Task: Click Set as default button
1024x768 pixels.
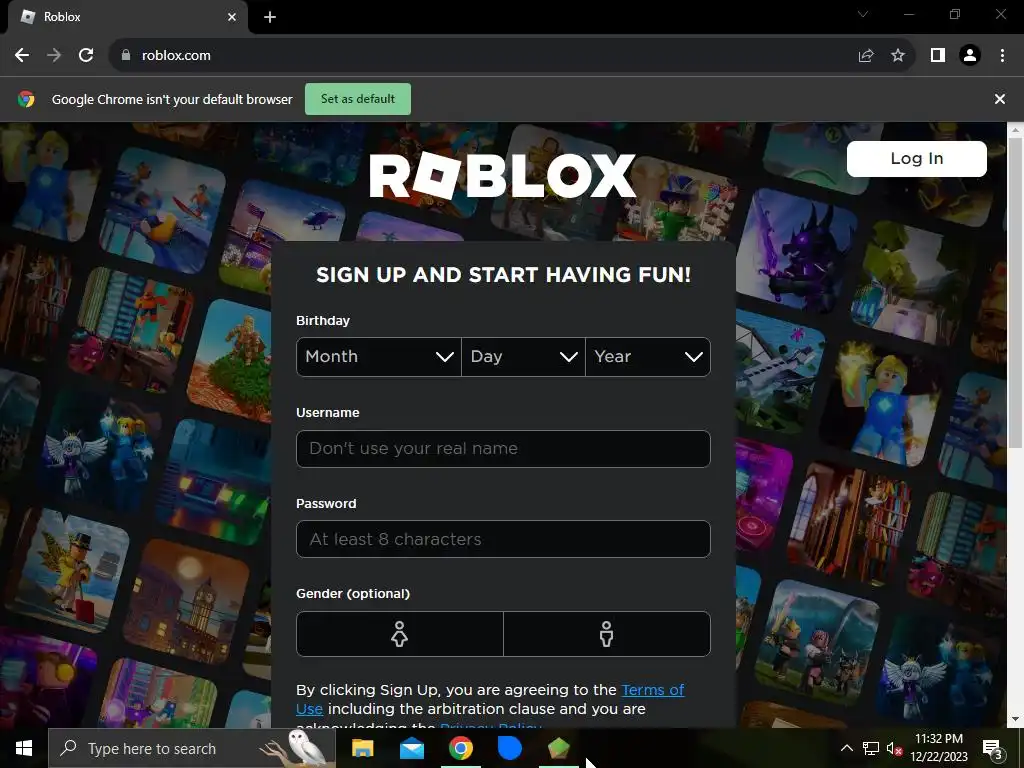Action: click(x=358, y=99)
